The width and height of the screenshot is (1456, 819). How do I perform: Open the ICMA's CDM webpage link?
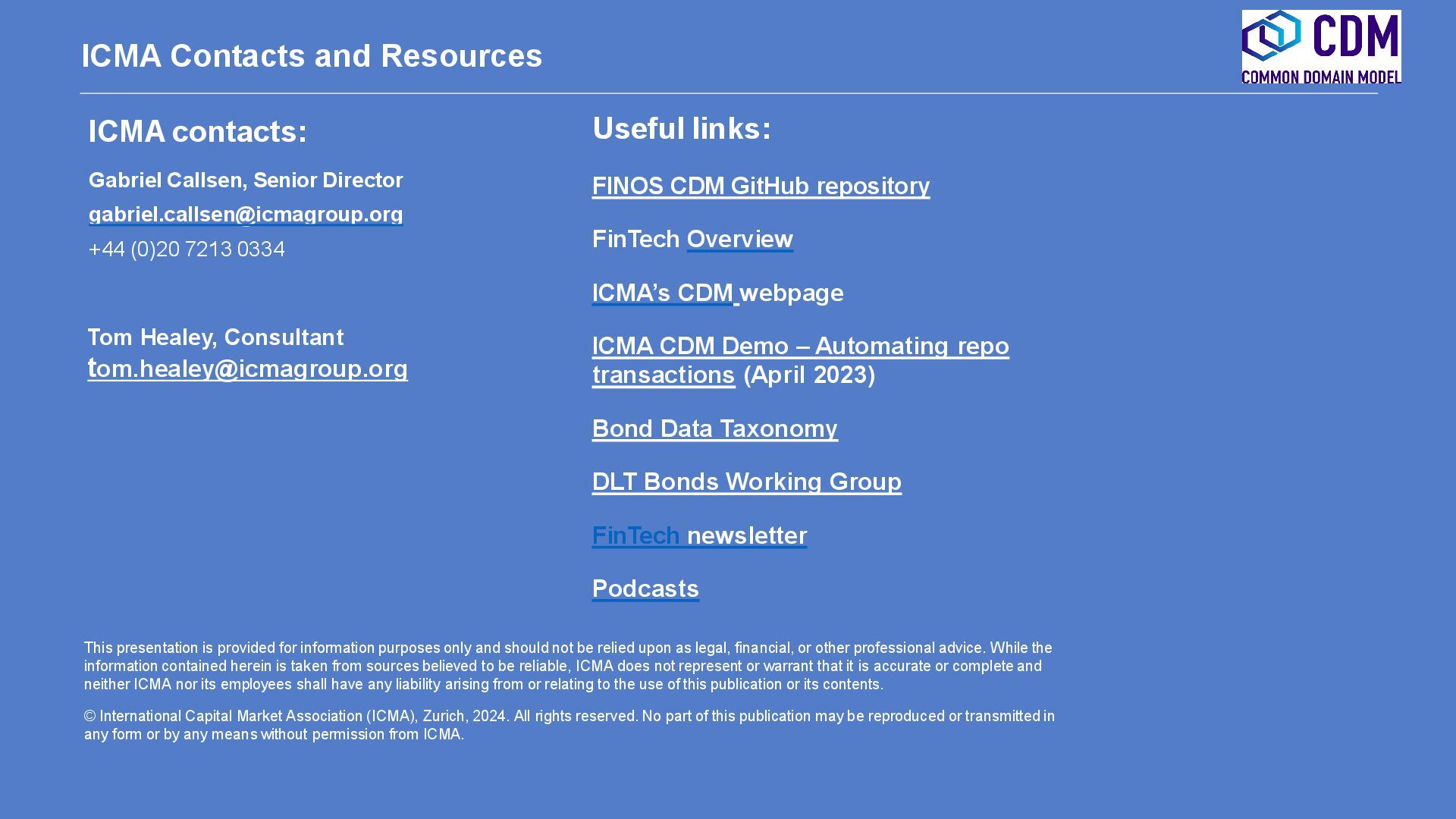point(663,293)
